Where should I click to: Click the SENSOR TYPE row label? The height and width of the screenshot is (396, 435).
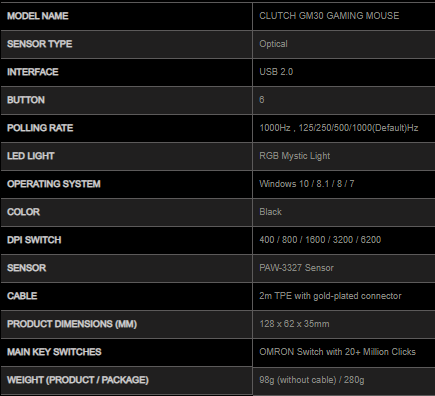click(x=40, y=44)
